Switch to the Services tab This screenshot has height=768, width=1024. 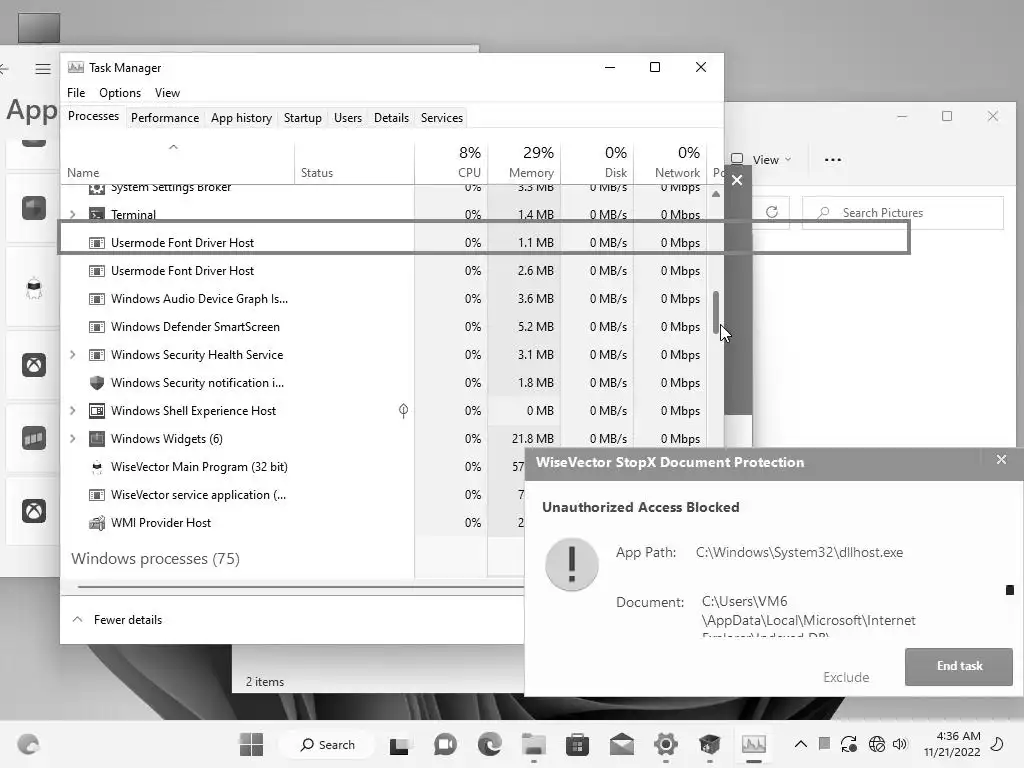pos(441,118)
